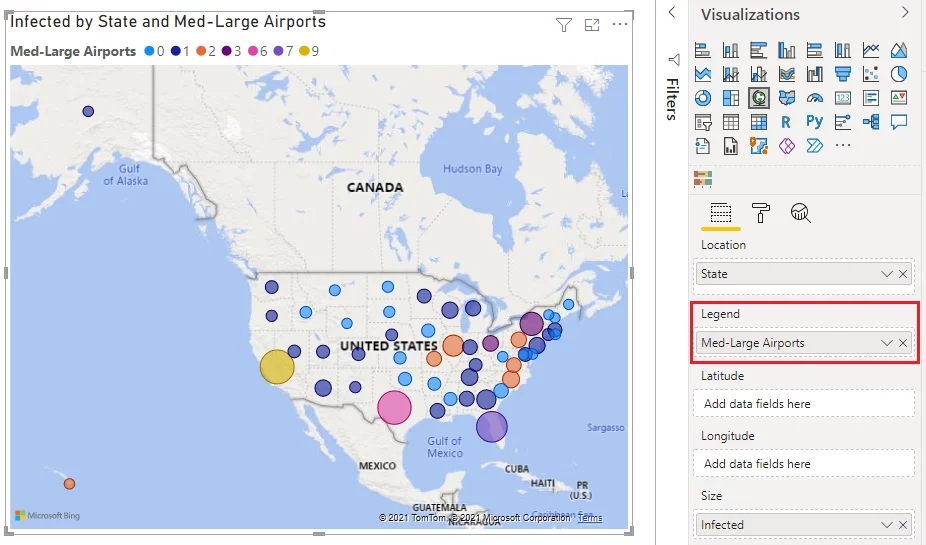This screenshot has width=926, height=545.
Task: Select the R script visual icon
Action: coord(786,122)
